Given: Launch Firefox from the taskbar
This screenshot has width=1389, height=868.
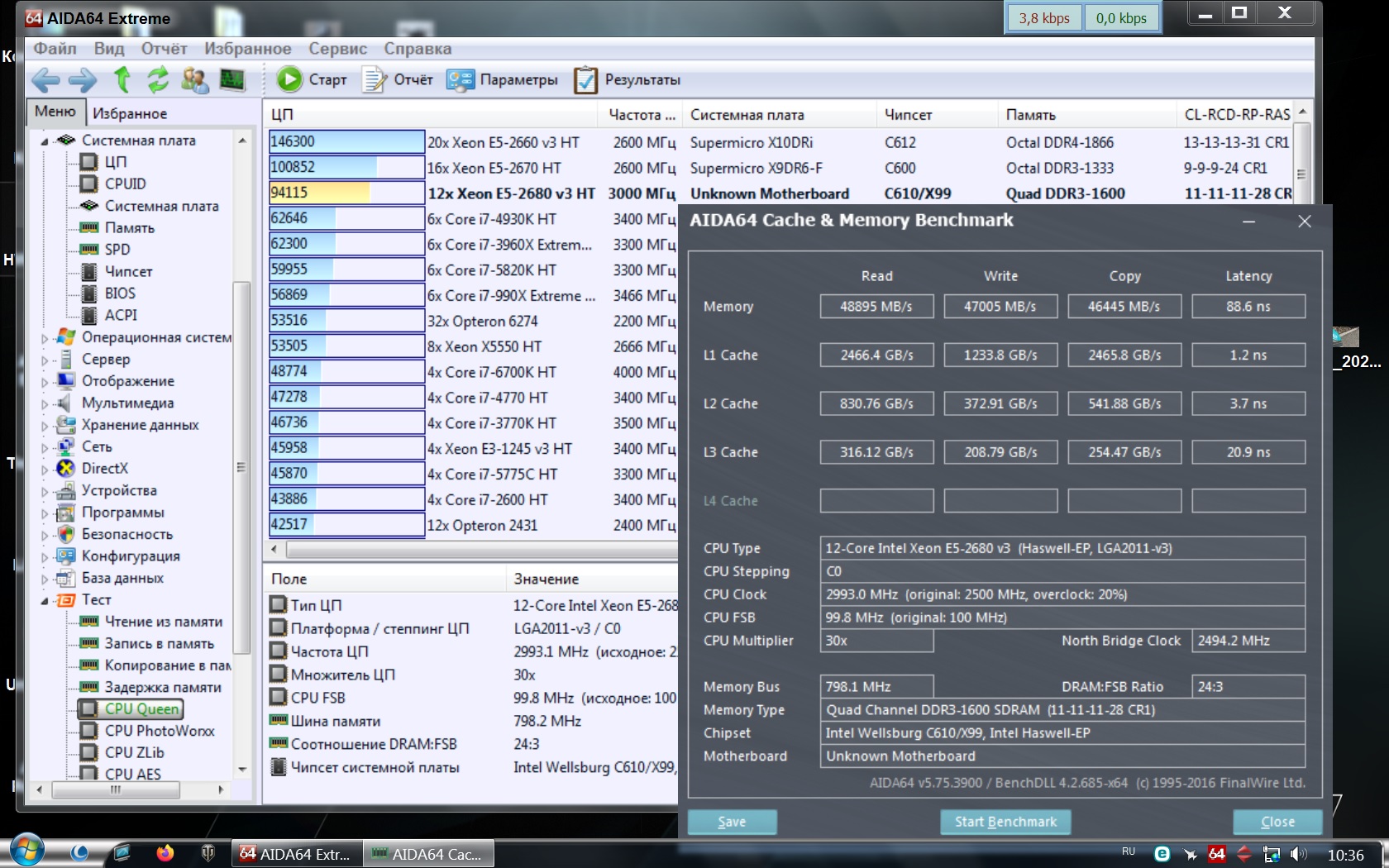Looking at the screenshot, I should 165,852.
